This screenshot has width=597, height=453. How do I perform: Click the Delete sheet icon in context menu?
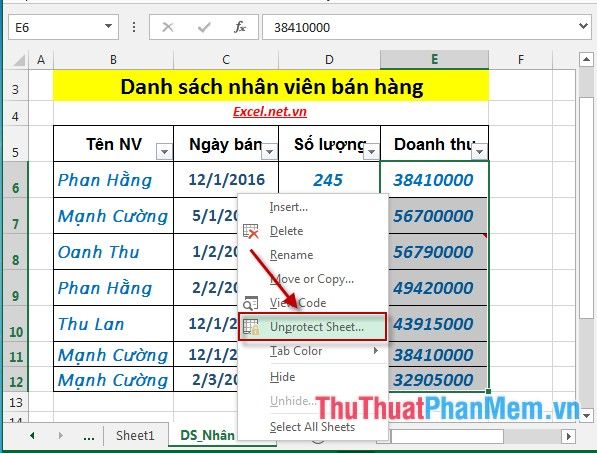(x=251, y=231)
